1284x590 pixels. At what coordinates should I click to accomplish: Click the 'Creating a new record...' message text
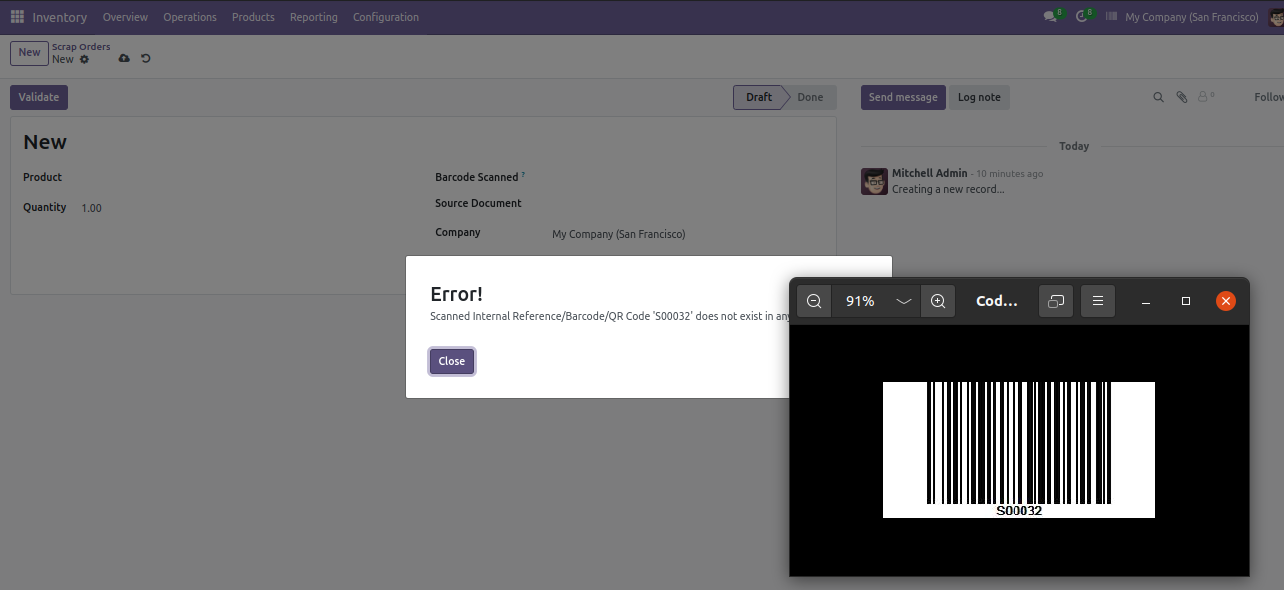pyautogui.click(x=948, y=189)
